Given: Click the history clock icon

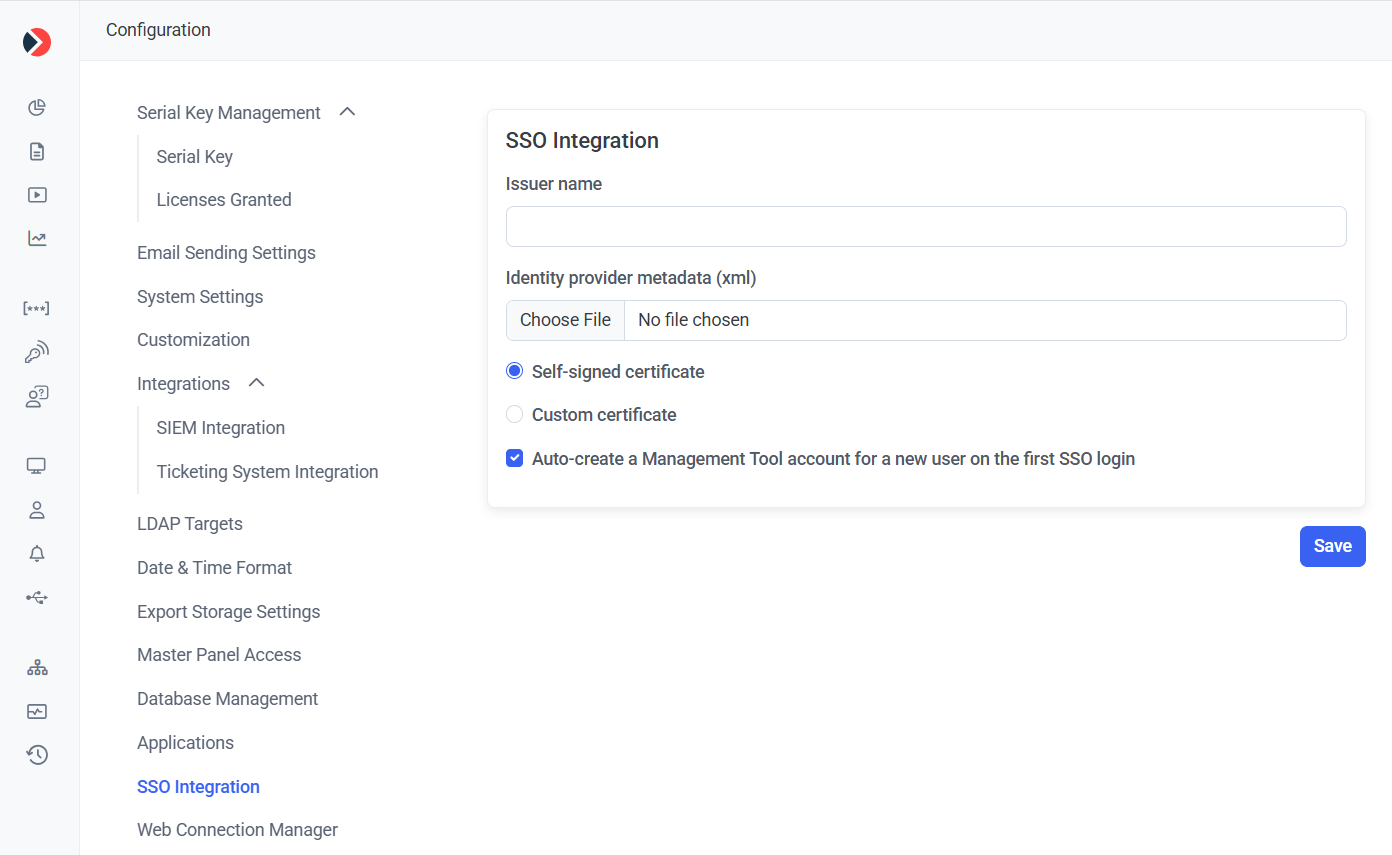Looking at the screenshot, I should pyautogui.click(x=37, y=755).
